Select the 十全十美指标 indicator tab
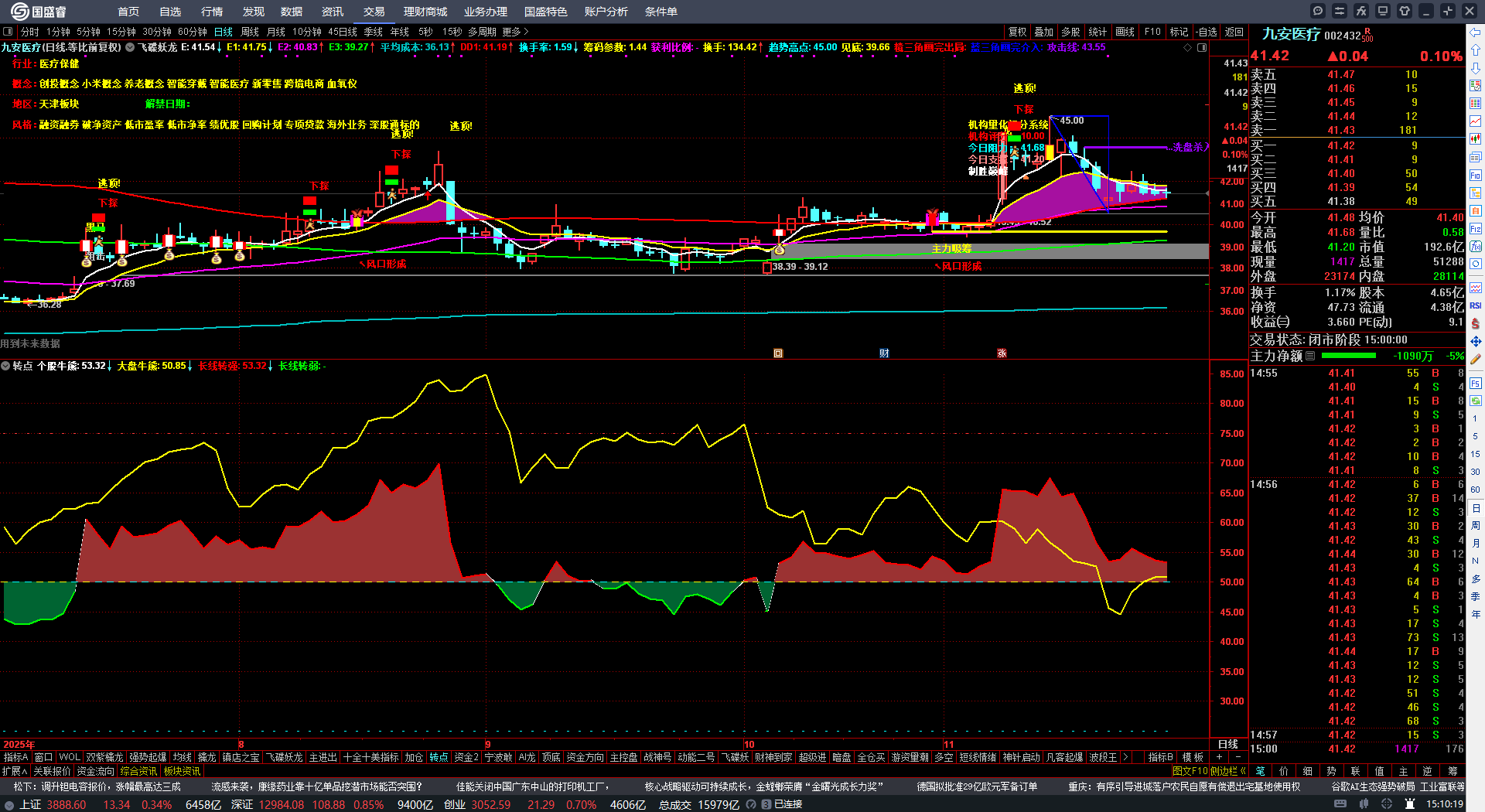1485x812 pixels. 370,757
